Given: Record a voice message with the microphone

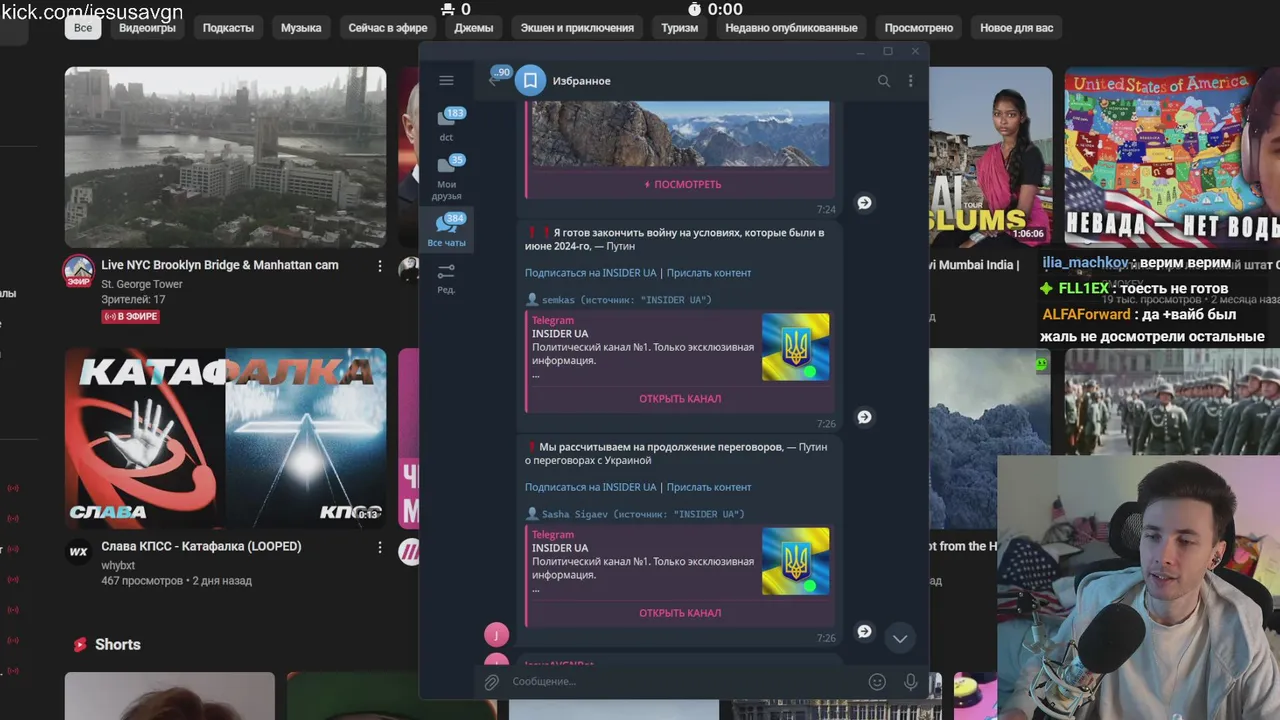Looking at the screenshot, I should [x=910, y=682].
